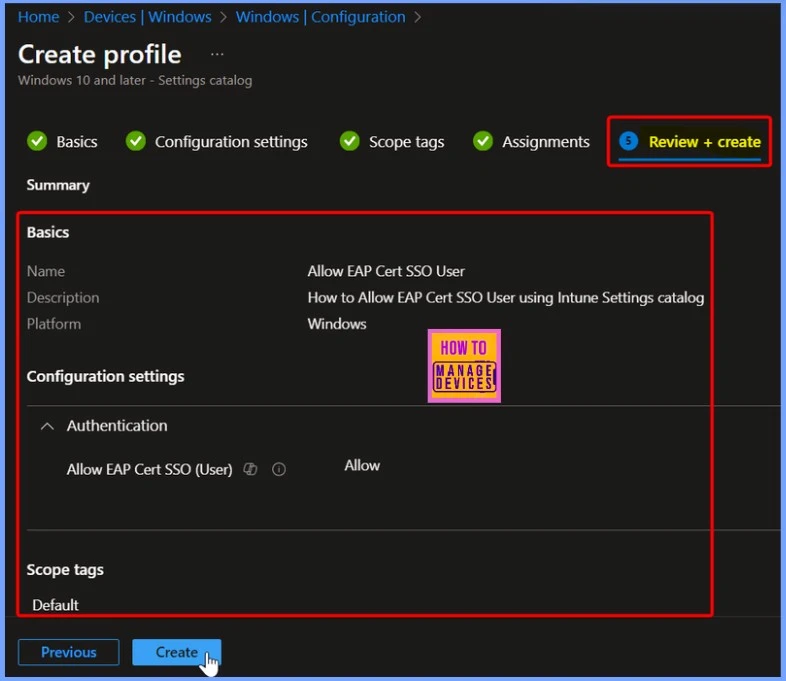The height and width of the screenshot is (681, 786).
Task: Click the Authentication category label
Action: [x=117, y=426]
